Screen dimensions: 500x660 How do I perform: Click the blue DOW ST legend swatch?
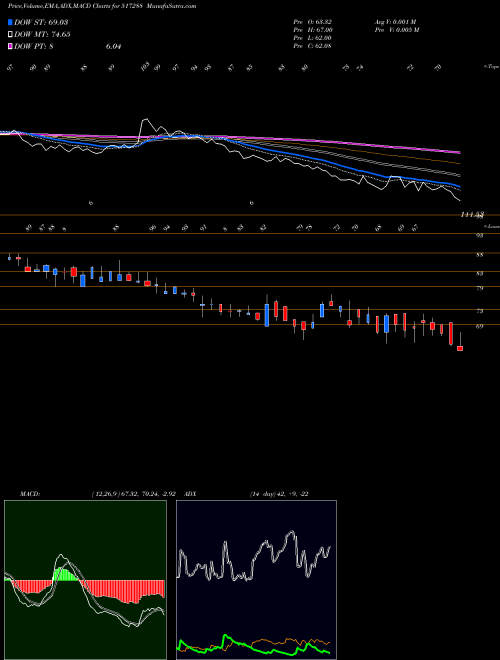coord(10,22)
